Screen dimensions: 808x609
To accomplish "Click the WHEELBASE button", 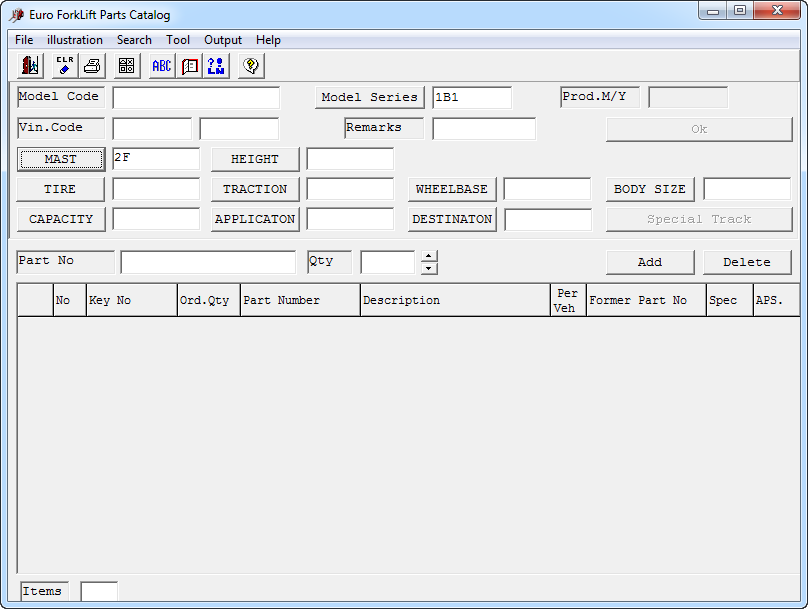I will [452, 189].
